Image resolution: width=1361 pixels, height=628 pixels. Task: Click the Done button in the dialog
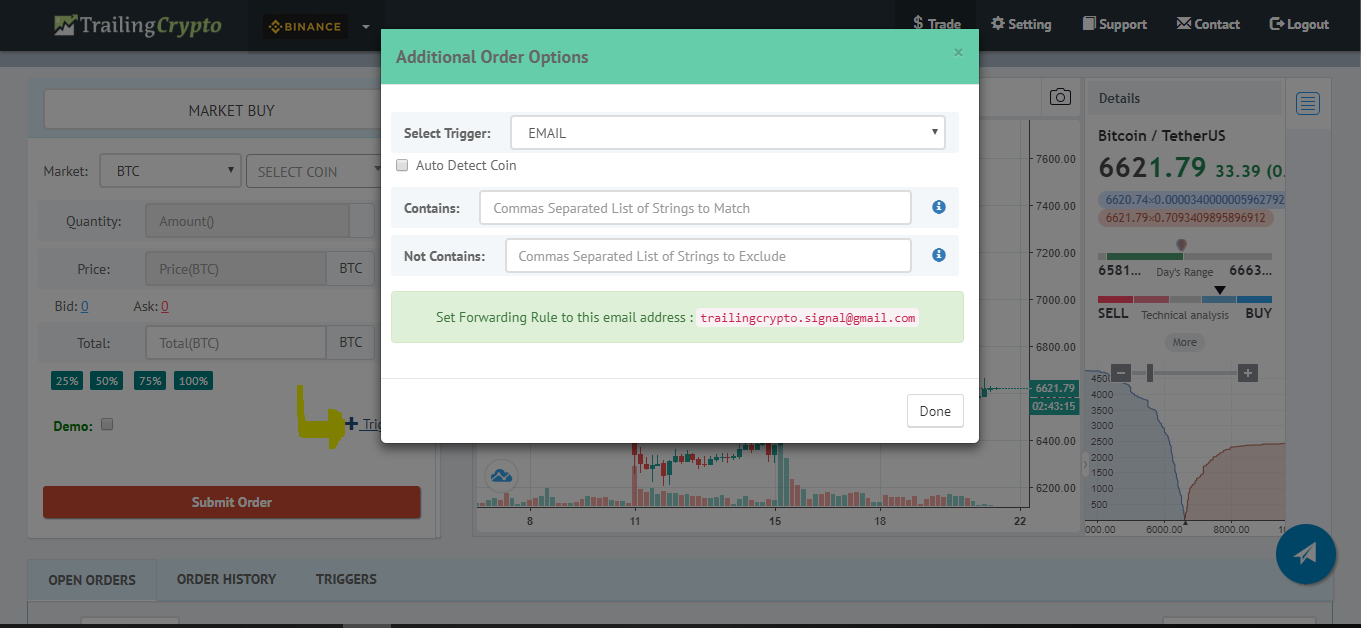tap(935, 411)
